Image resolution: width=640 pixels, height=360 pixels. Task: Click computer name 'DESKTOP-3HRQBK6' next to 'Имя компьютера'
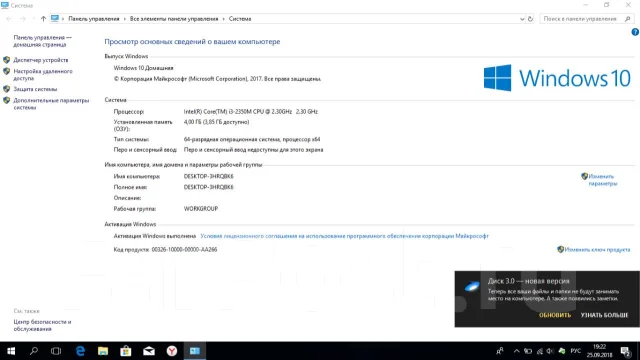click(209, 176)
